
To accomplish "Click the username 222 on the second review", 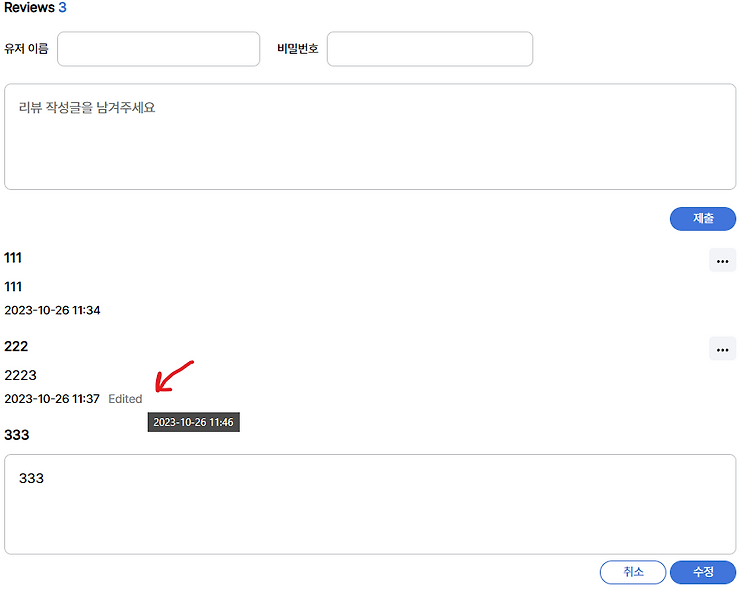I will 16,346.
